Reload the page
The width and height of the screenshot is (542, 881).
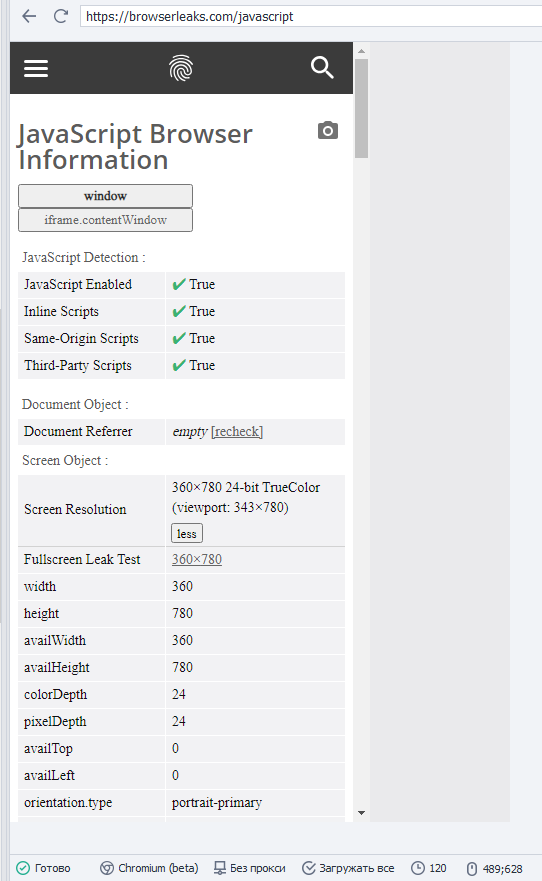[x=61, y=16]
